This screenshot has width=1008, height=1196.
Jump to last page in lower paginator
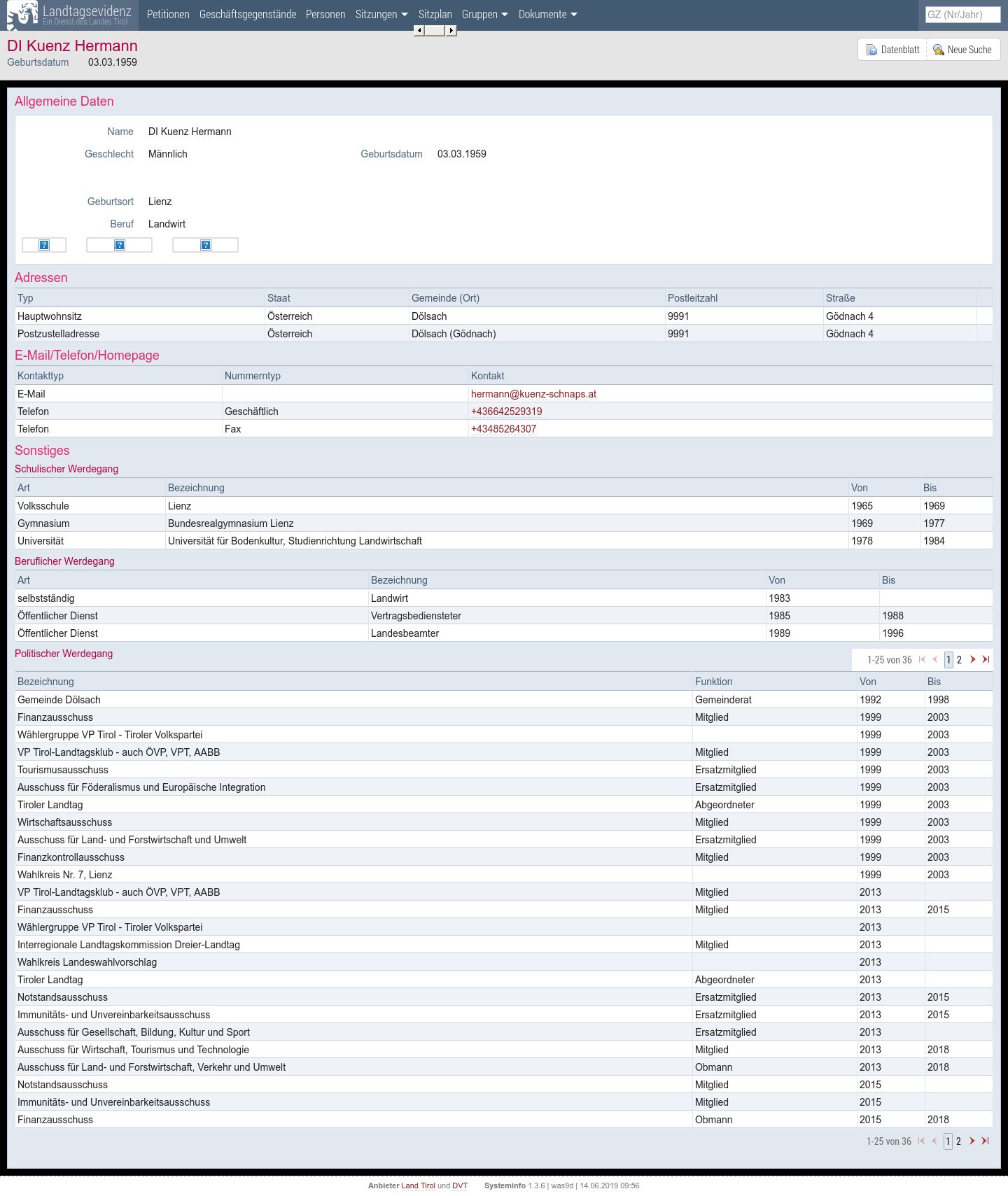tap(985, 1141)
